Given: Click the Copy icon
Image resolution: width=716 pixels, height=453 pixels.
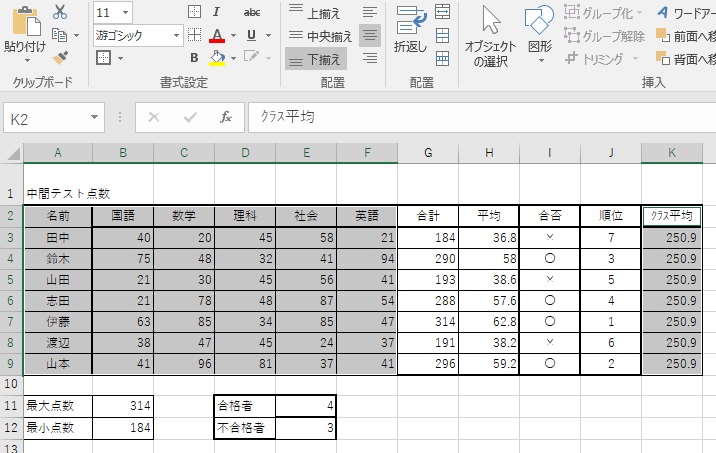Looking at the screenshot, I should coord(59,35).
